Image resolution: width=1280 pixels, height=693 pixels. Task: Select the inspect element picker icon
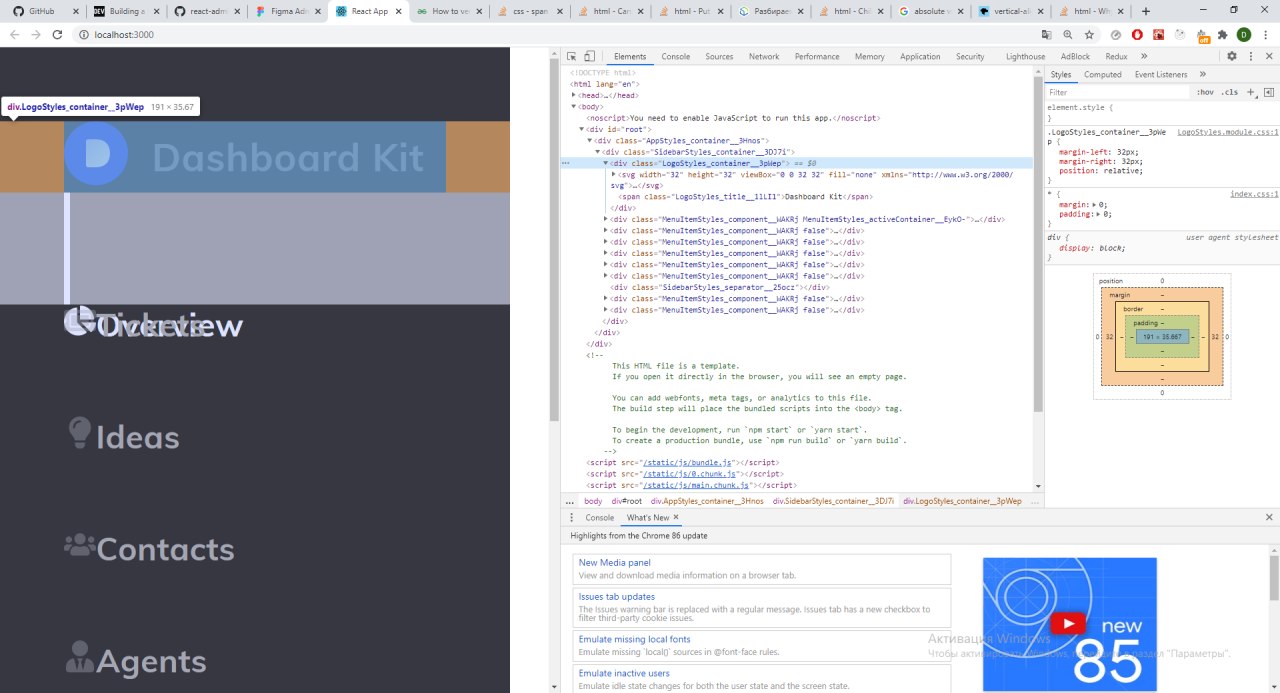tap(571, 56)
